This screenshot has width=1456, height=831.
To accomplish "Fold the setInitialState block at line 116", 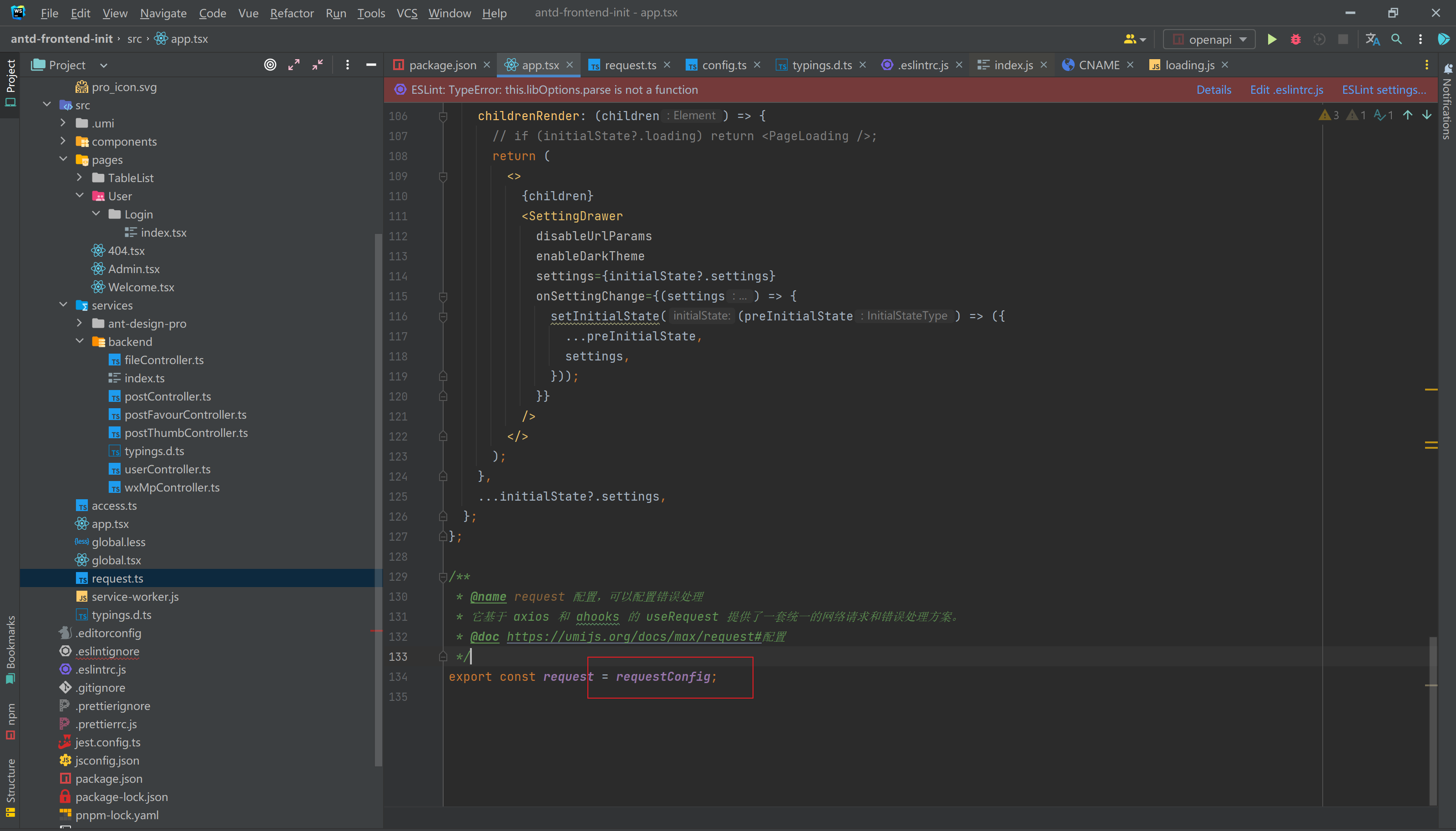I will coord(443,317).
